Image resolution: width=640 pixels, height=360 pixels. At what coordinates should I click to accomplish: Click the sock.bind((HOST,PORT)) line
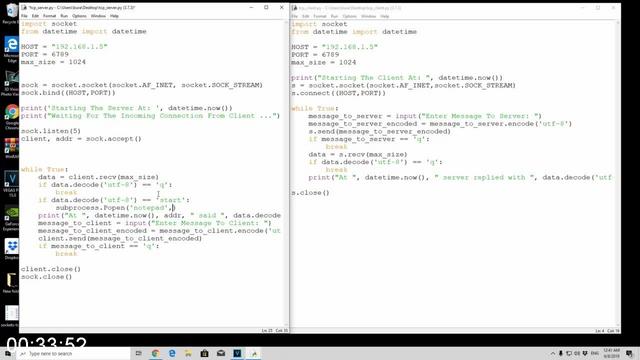[x=68, y=93]
